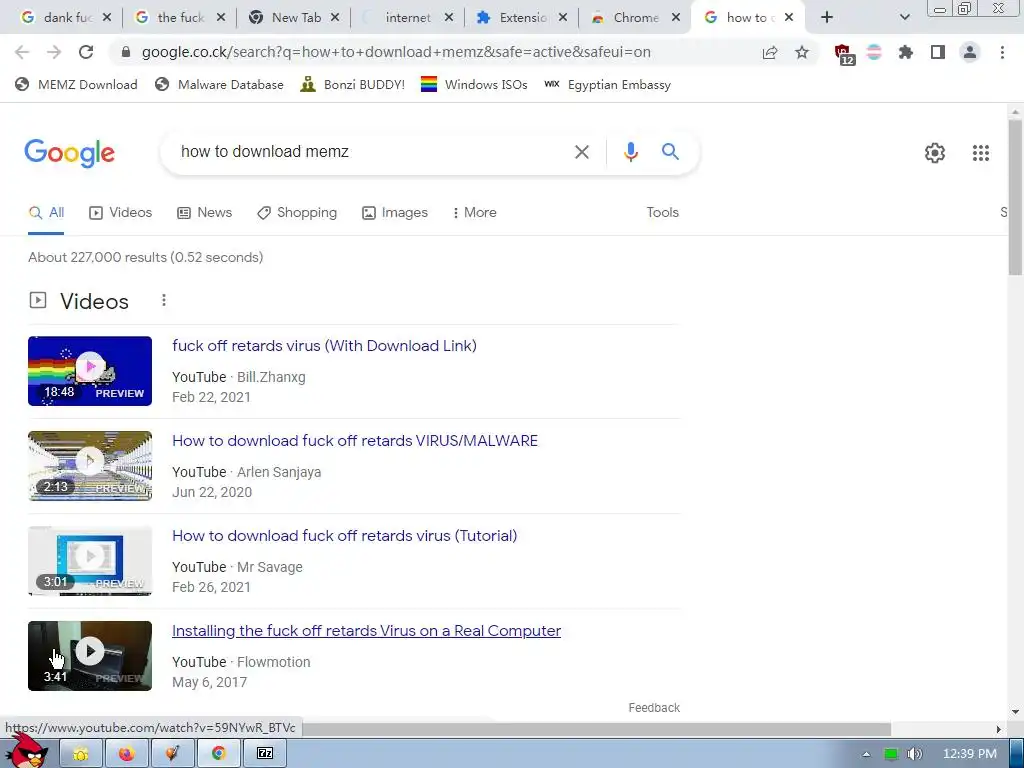Send Feedback on video results

tap(654, 708)
